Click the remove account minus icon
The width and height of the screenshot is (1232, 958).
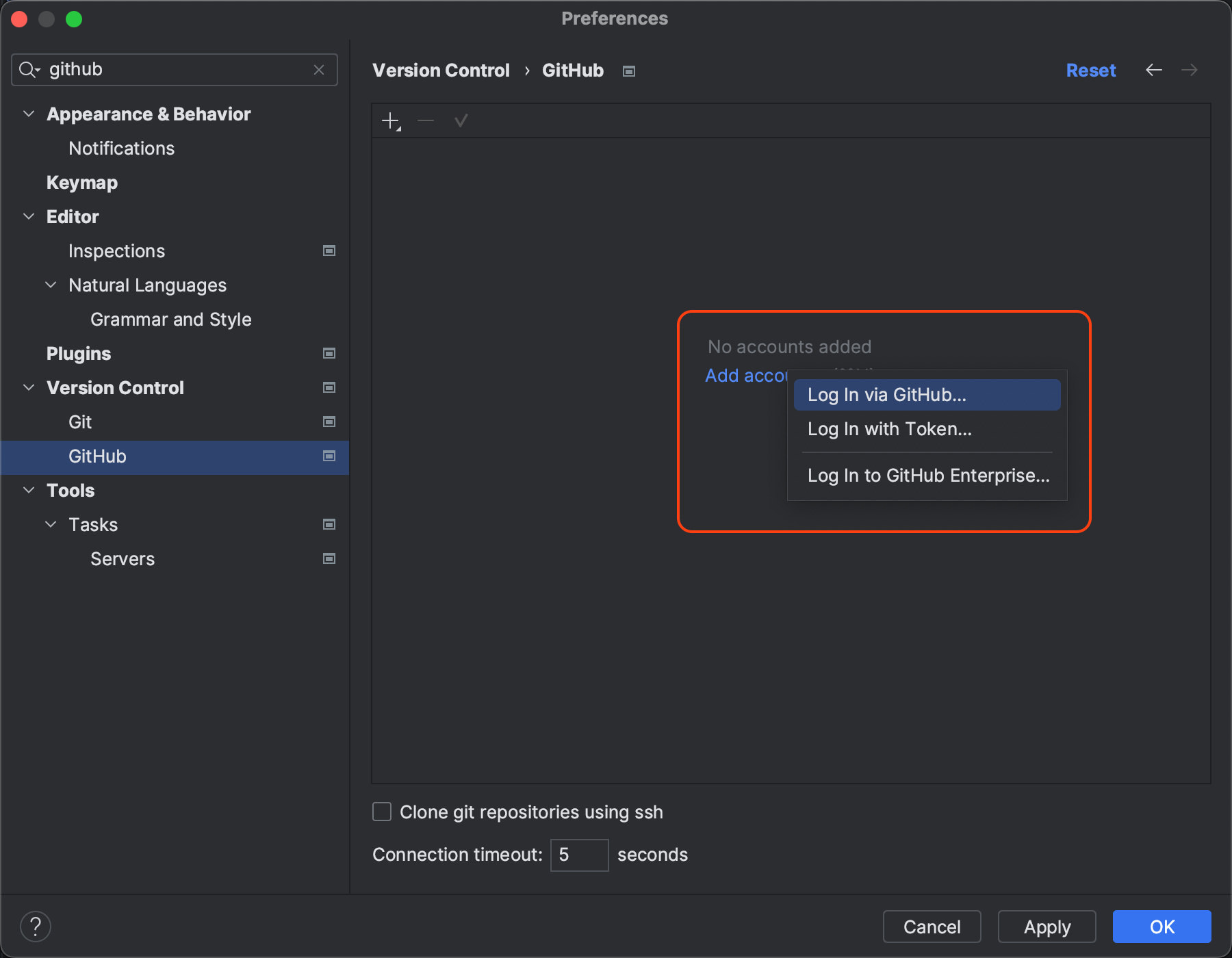point(426,121)
